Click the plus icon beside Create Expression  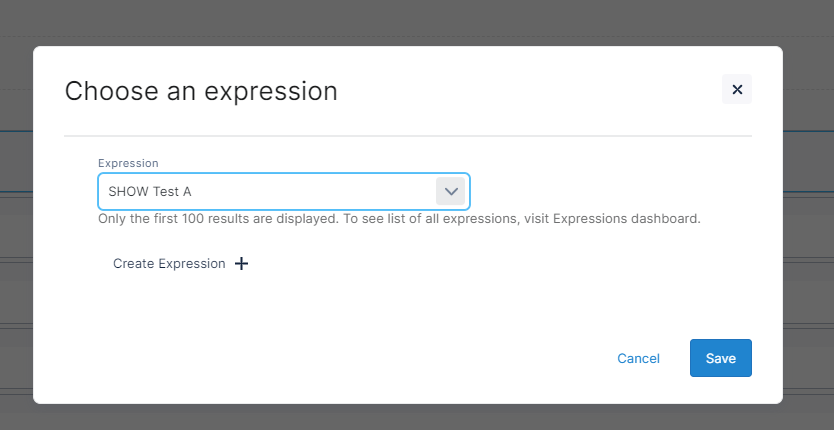tap(241, 264)
